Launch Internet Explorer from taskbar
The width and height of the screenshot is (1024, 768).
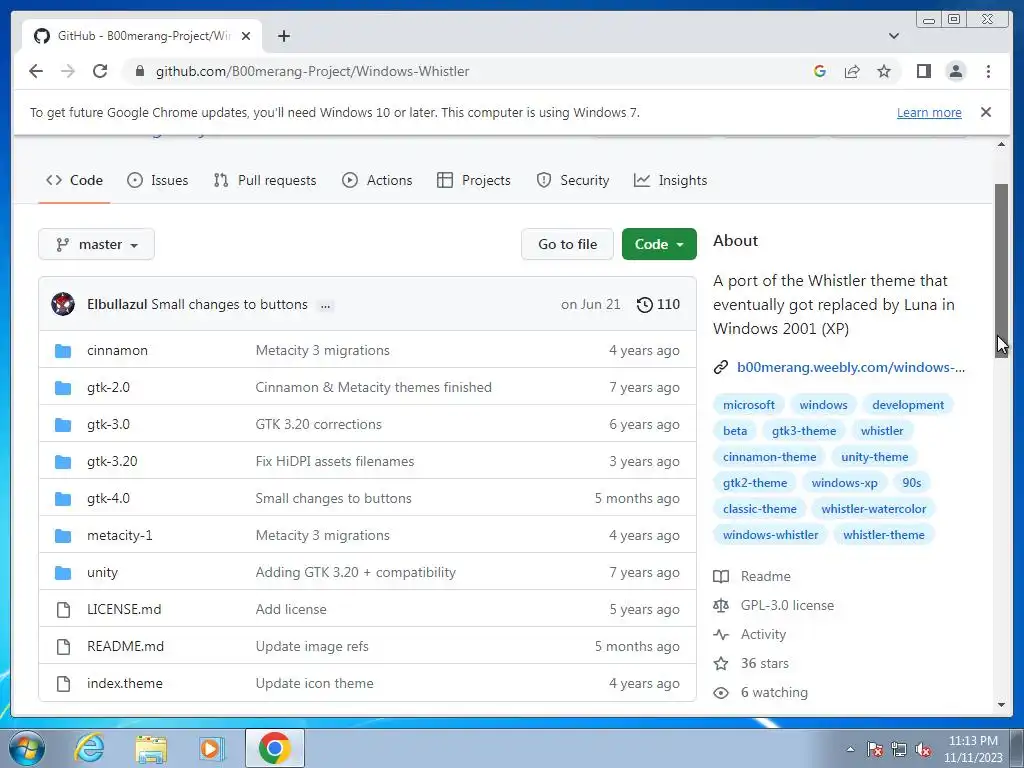pos(89,748)
